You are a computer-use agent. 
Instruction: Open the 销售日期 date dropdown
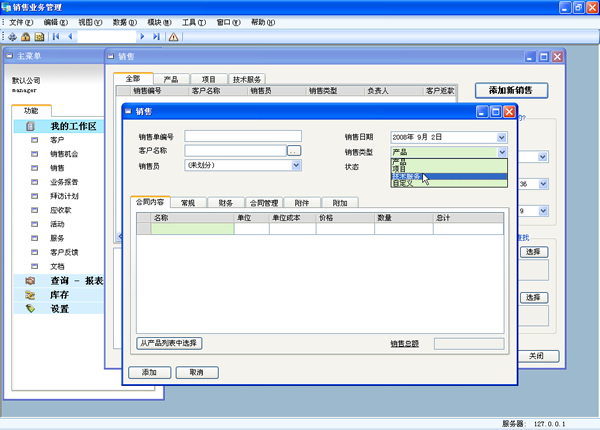(x=501, y=137)
